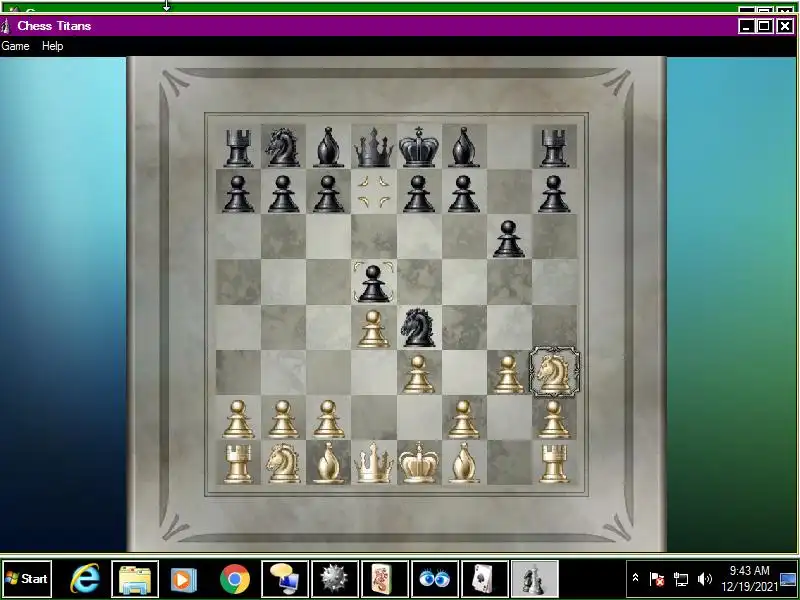Select the white pawn on e3
This screenshot has width=800, height=600.
tap(418, 374)
